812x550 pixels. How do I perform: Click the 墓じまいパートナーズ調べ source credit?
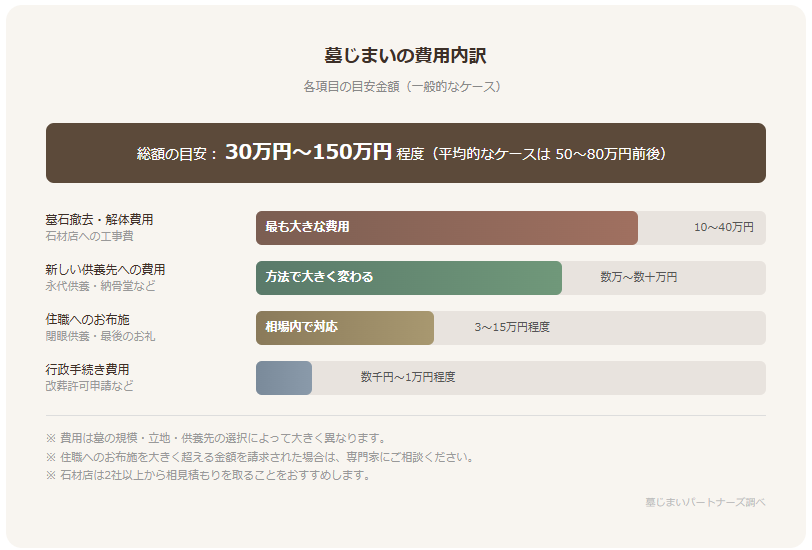pos(705,502)
